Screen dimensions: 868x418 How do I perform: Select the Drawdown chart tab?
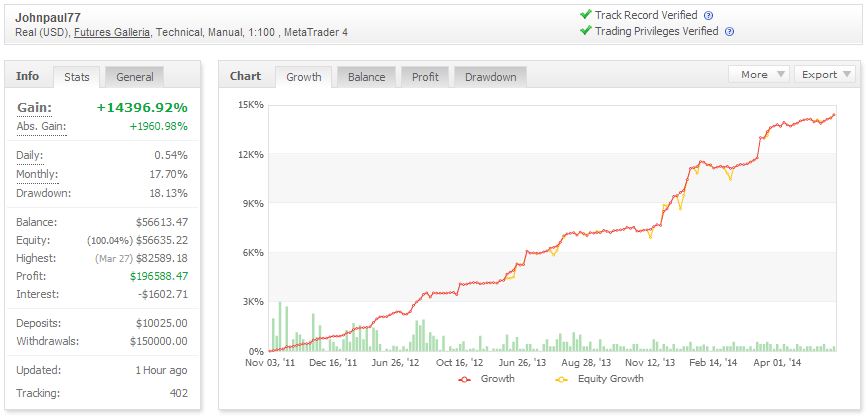(x=490, y=77)
